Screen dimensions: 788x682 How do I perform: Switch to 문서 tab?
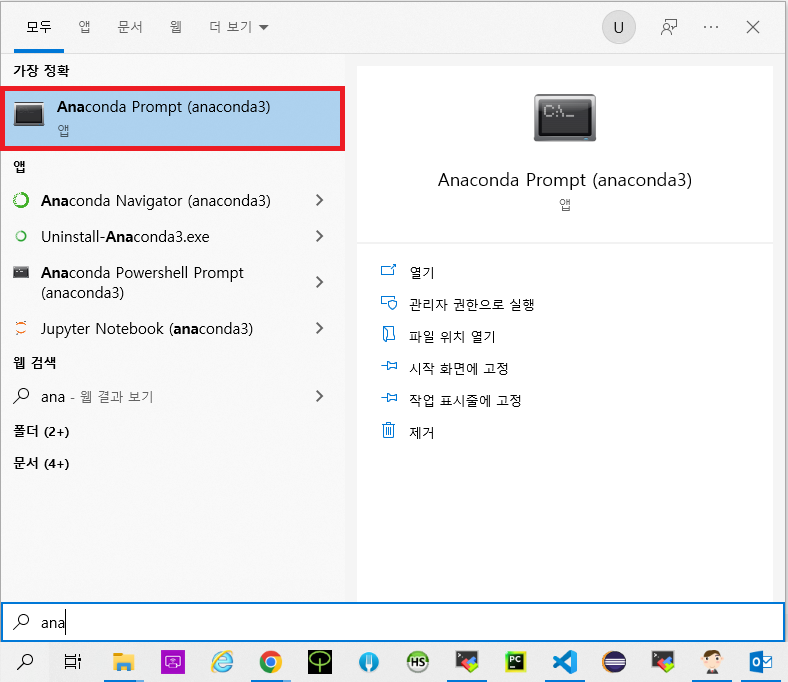(130, 27)
